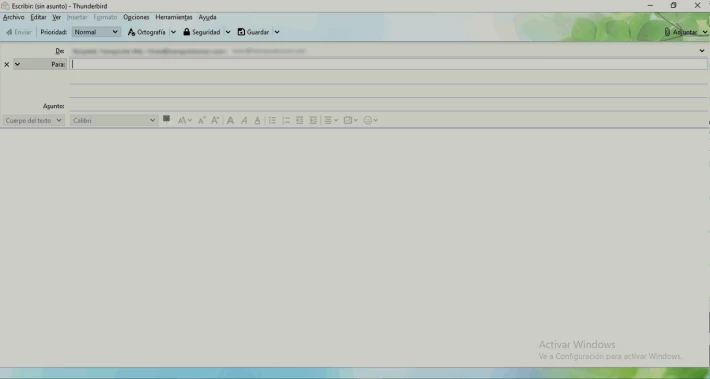This screenshot has height=379, width=710.
Task: Apply numbered list
Action: point(286,120)
